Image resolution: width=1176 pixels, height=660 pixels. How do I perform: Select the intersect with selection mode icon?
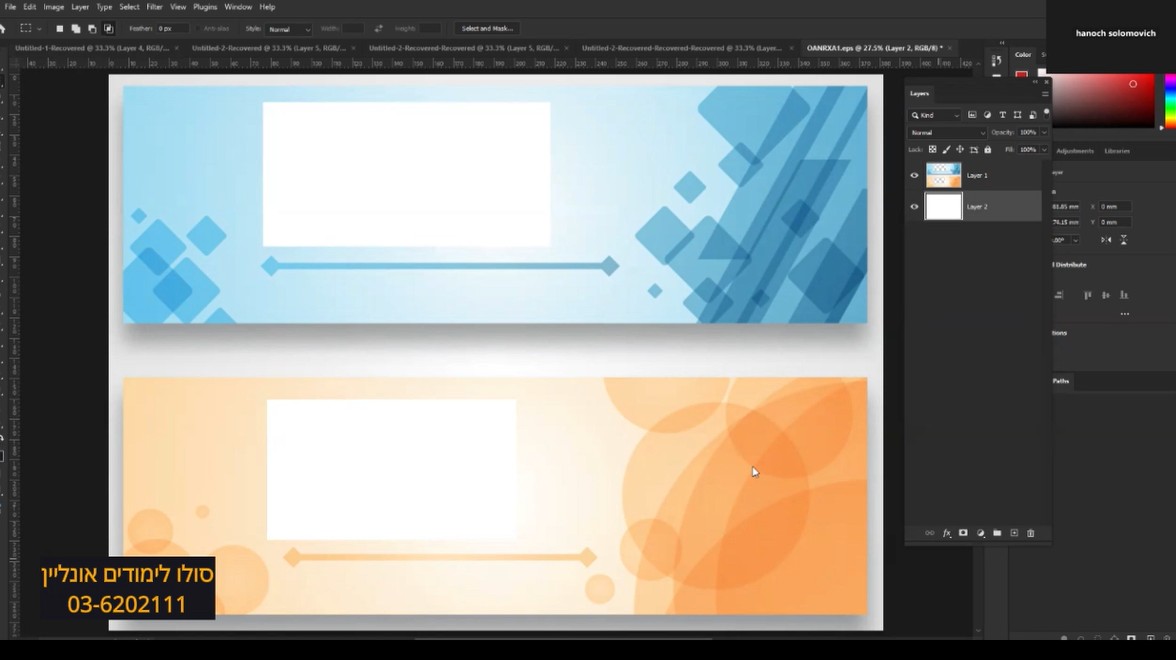point(108,29)
